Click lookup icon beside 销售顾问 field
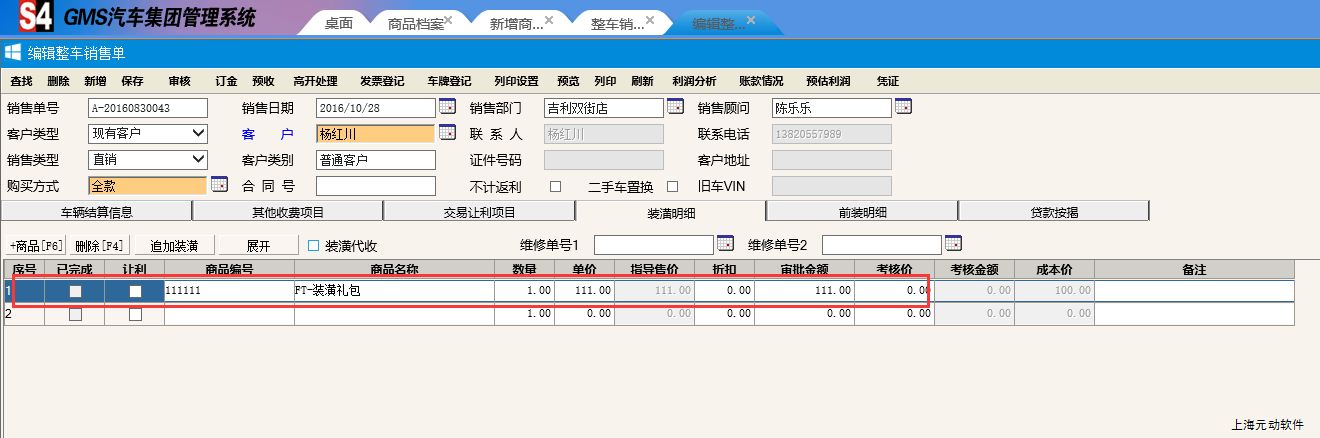Image resolution: width=1320 pixels, height=438 pixels. 903,107
